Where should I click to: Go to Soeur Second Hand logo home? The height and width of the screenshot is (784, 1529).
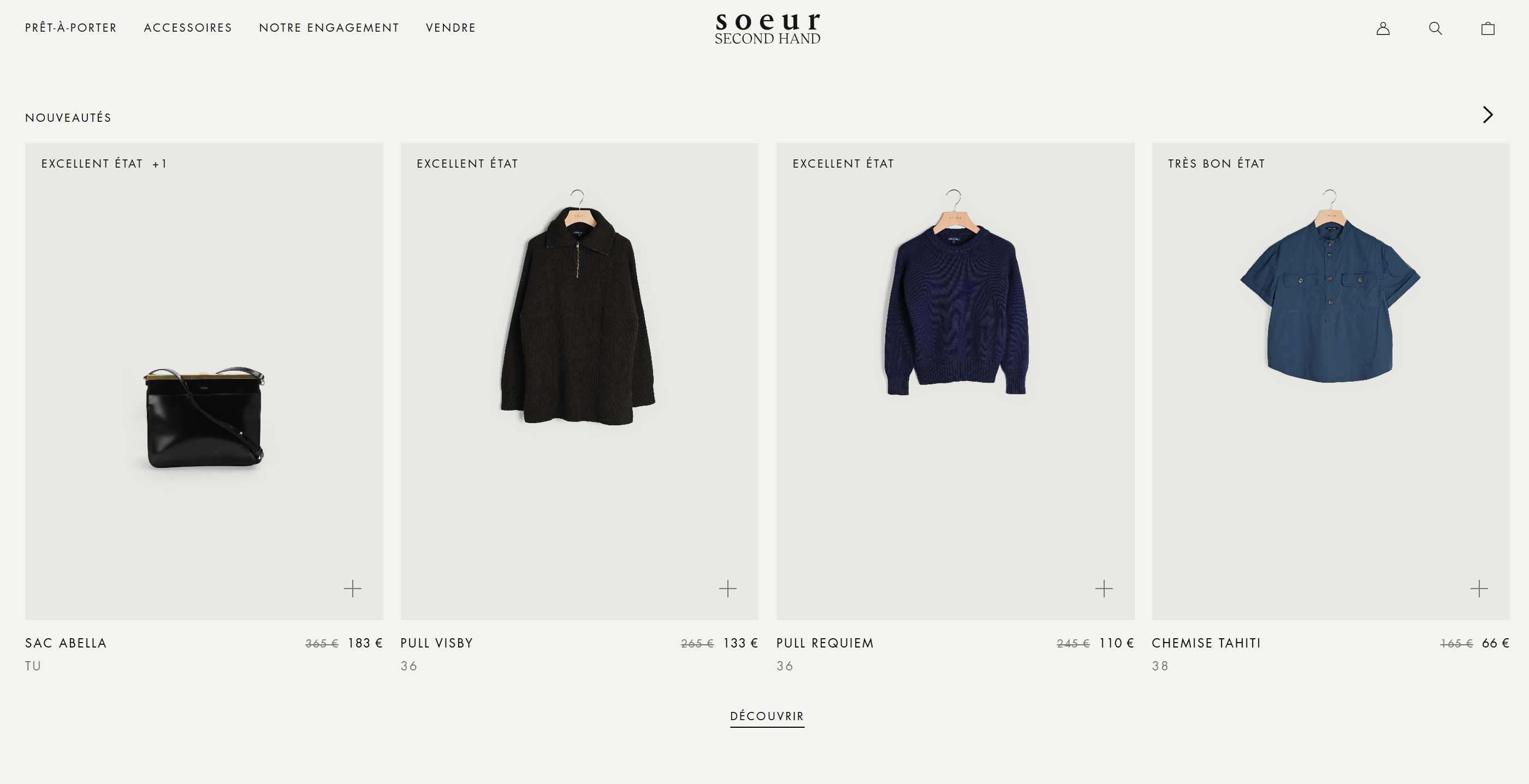(x=767, y=28)
